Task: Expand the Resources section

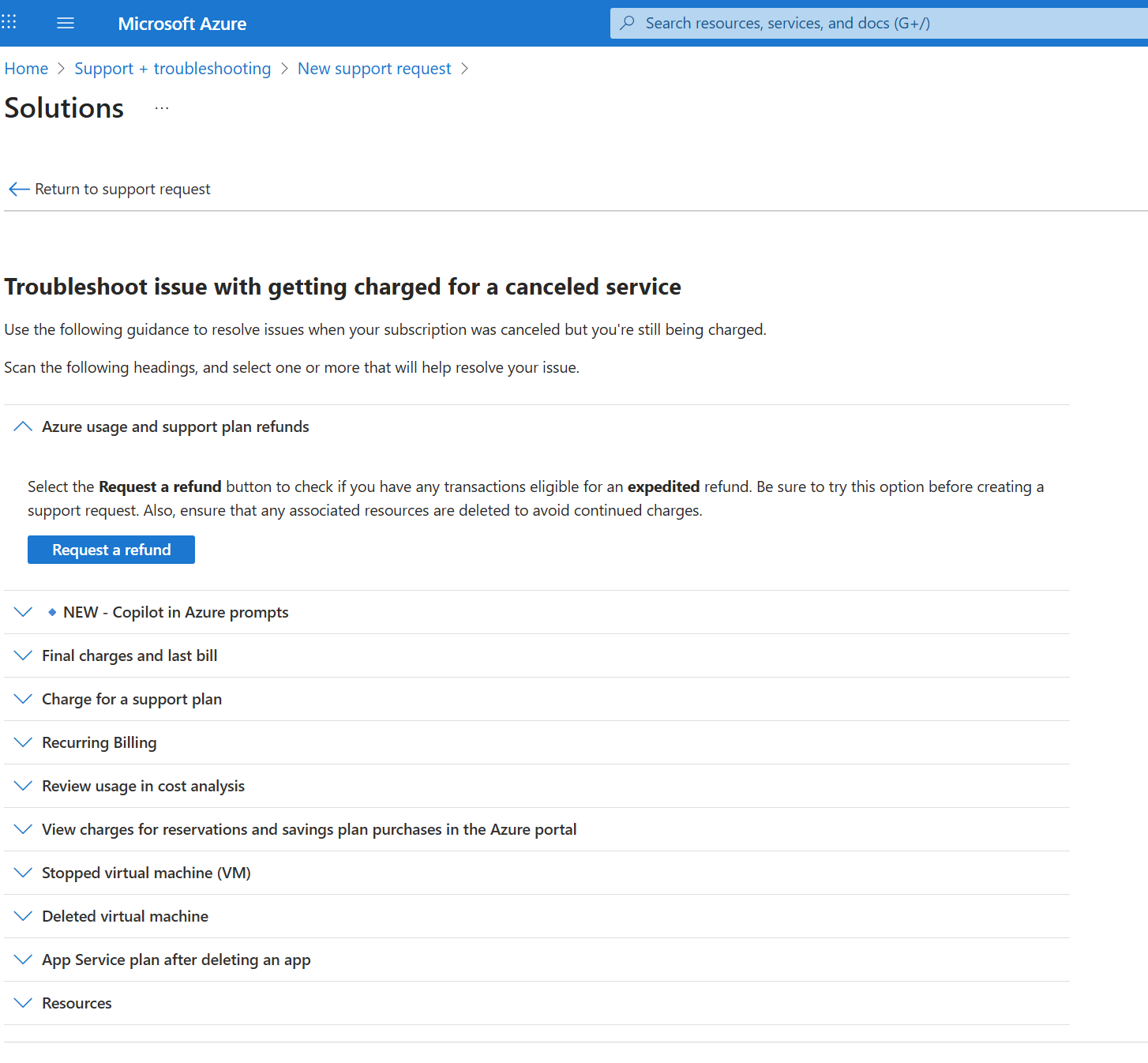Action: [537, 1003]
